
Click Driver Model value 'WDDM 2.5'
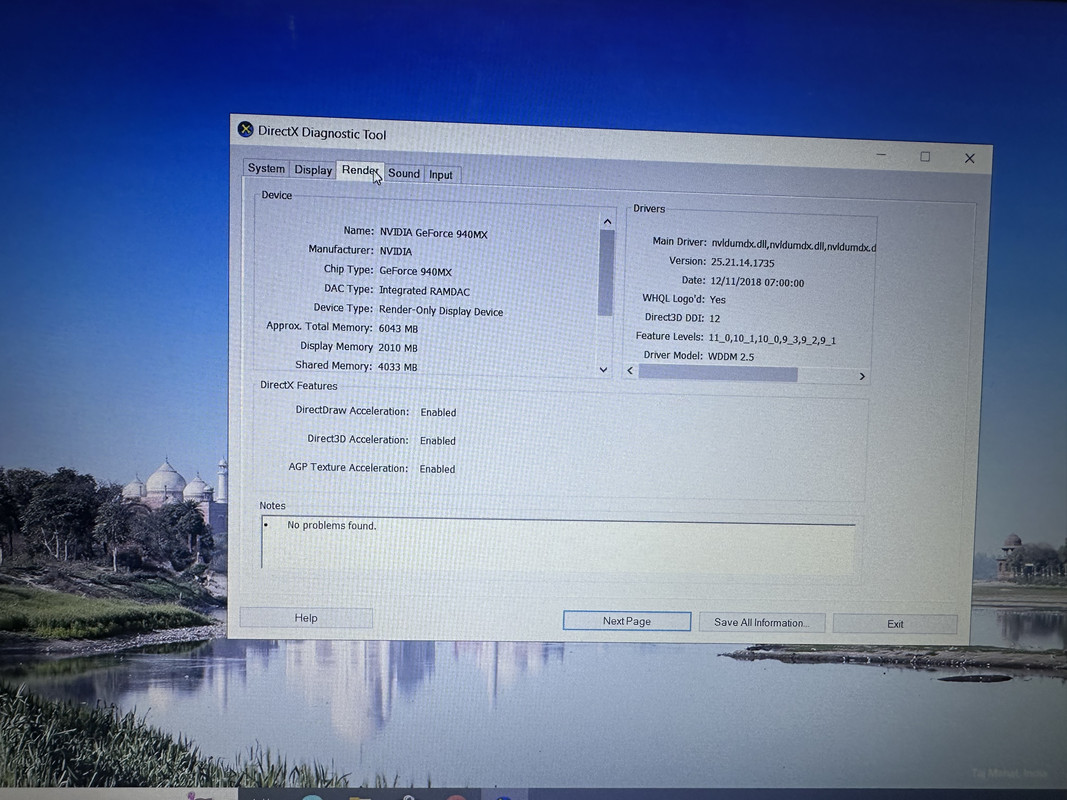pyautogui.click(x=731, y=356)
